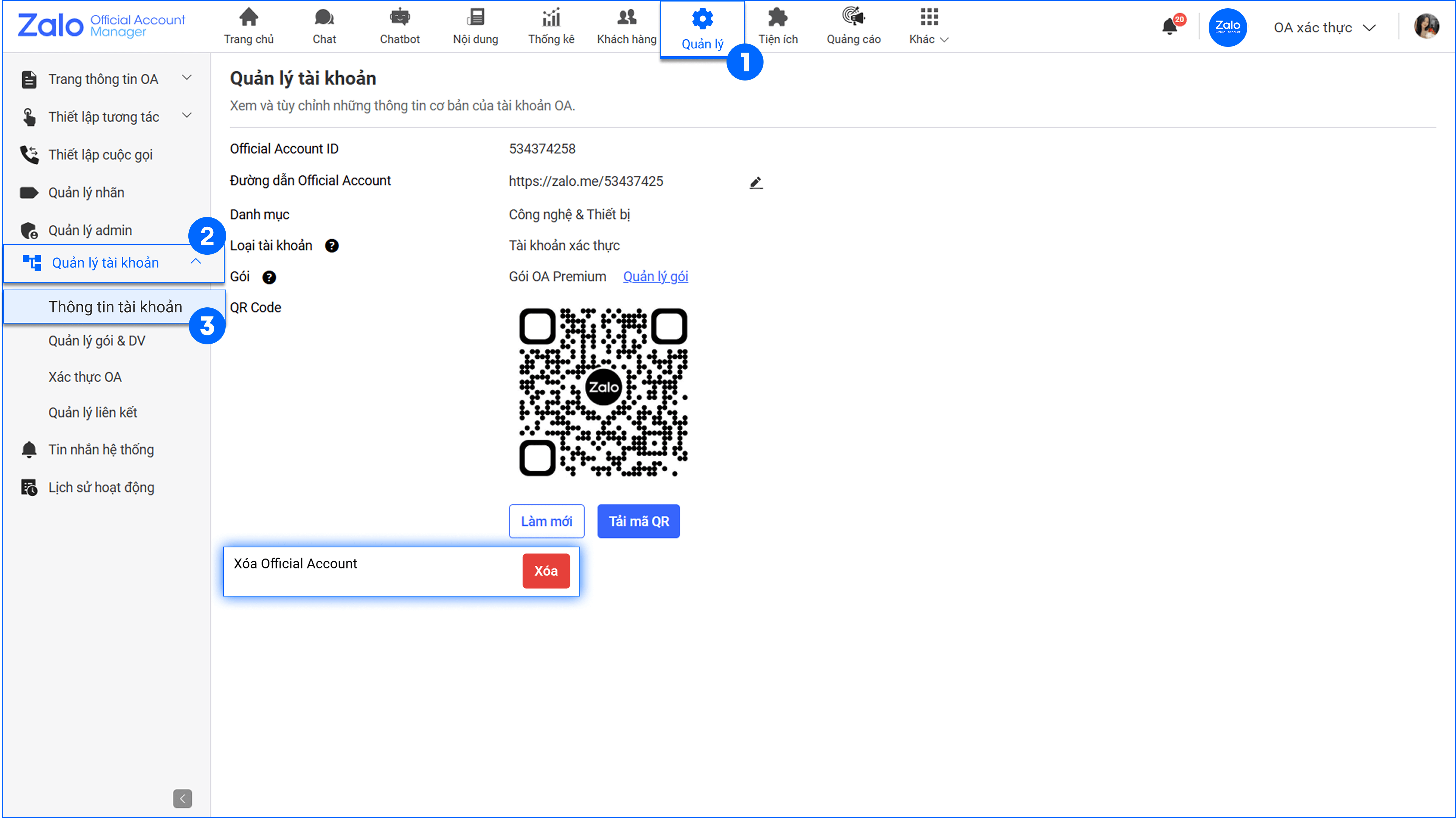The width and height of the screenshot is (1456, 818).
Task: Expand the Thiết lập tương tác section
Action: (x=186, y=116)
